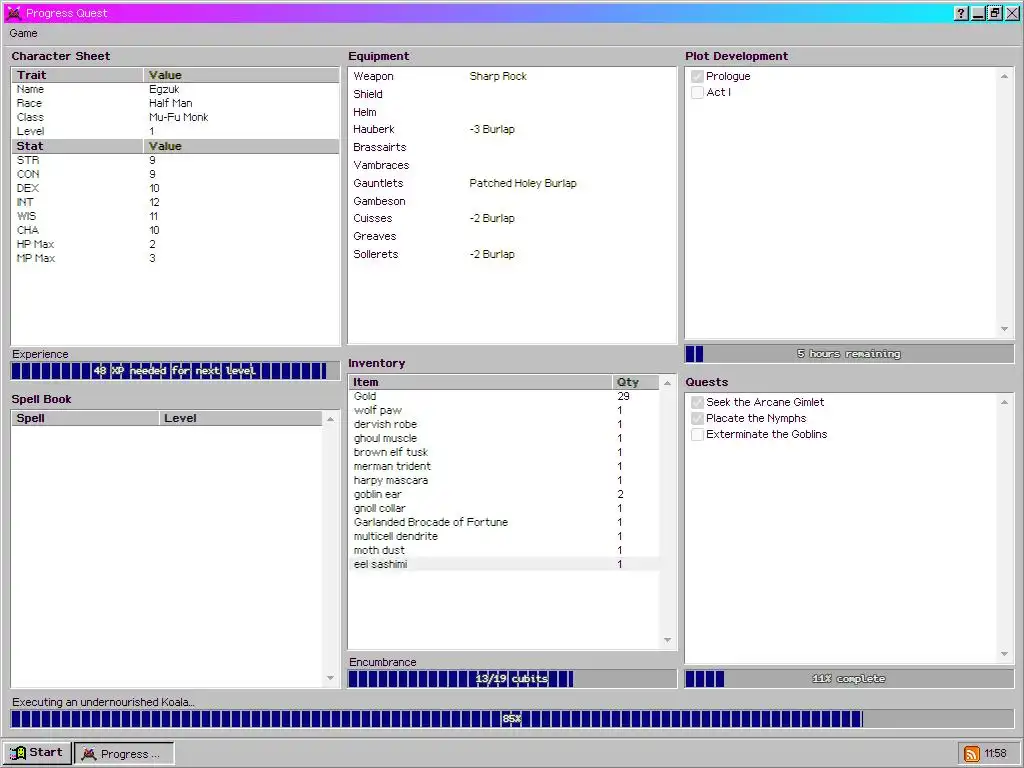
Task: Select the eel sashimi row
Action: 504,564
